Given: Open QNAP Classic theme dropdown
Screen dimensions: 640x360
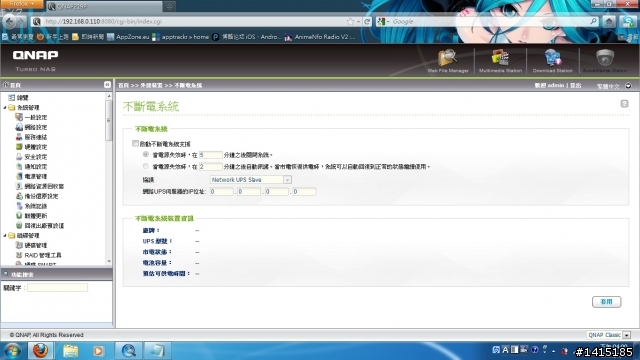Looking at the screenshot, I should pyautogui.click(x=609, y=335).
